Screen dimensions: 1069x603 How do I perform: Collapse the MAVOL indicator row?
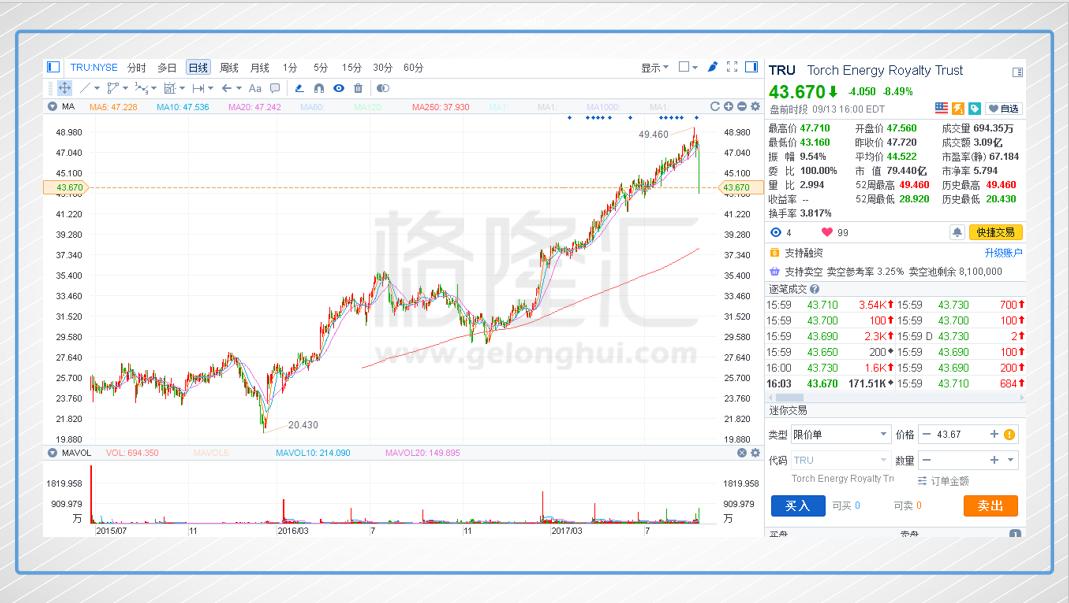click(x=52, y=453)
